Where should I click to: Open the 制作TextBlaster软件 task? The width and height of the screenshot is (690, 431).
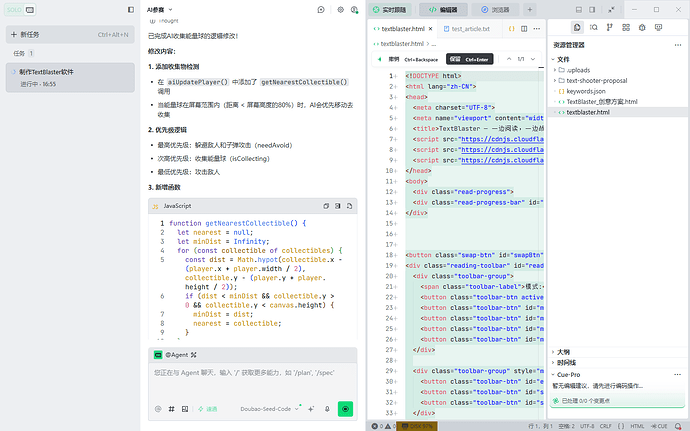pos(70,77)
